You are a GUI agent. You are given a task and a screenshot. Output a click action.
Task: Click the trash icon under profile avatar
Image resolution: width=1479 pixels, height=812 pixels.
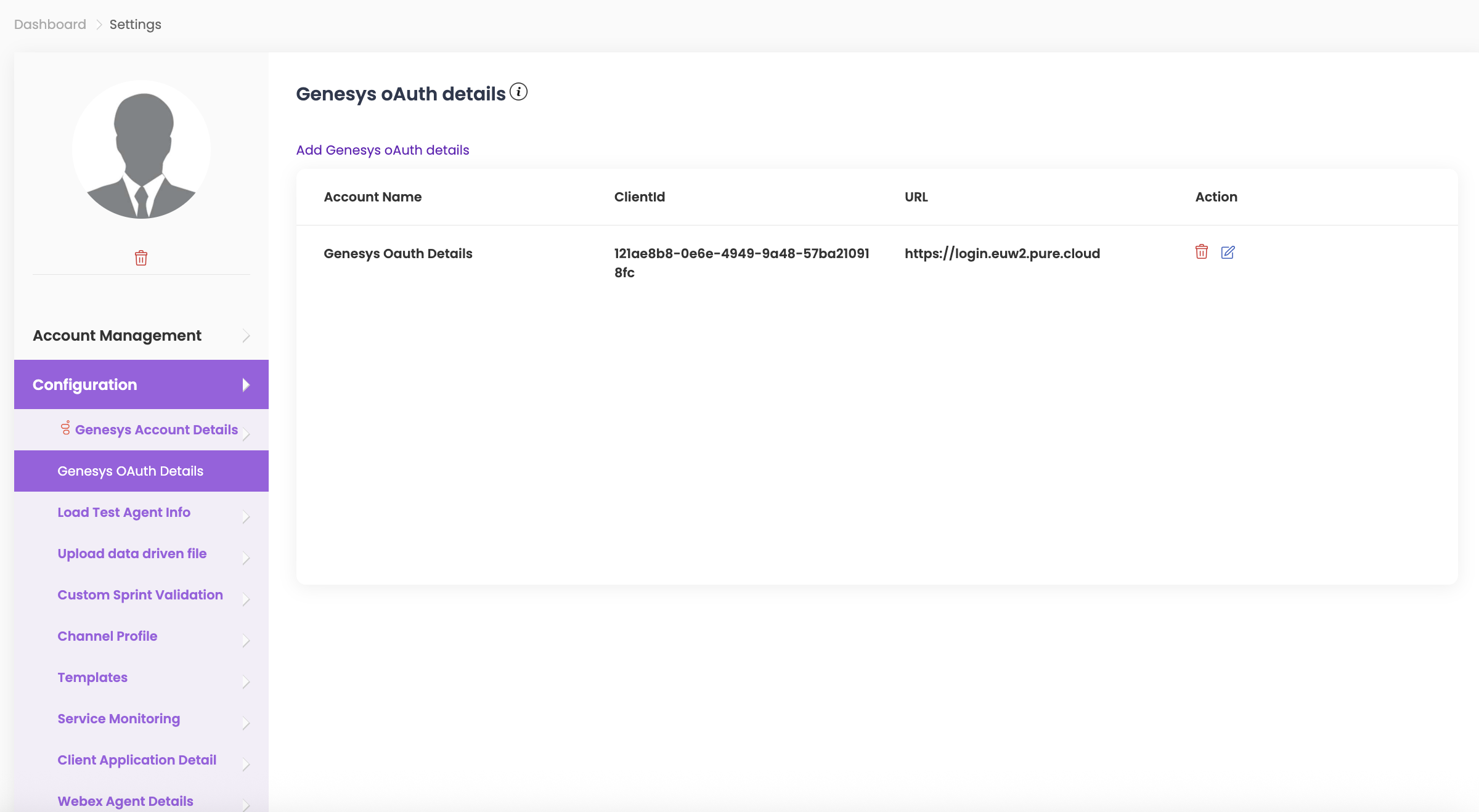(x=141, y=258)
